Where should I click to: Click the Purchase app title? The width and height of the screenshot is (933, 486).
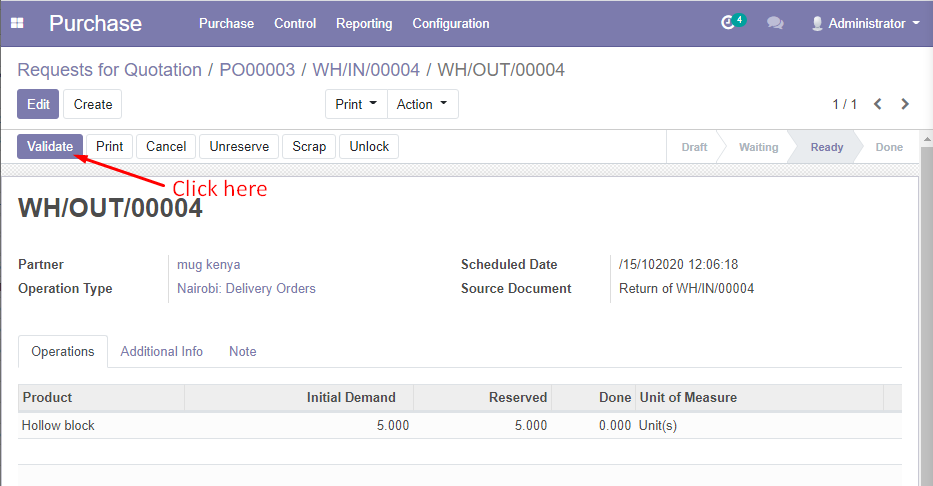click(95, 23)
